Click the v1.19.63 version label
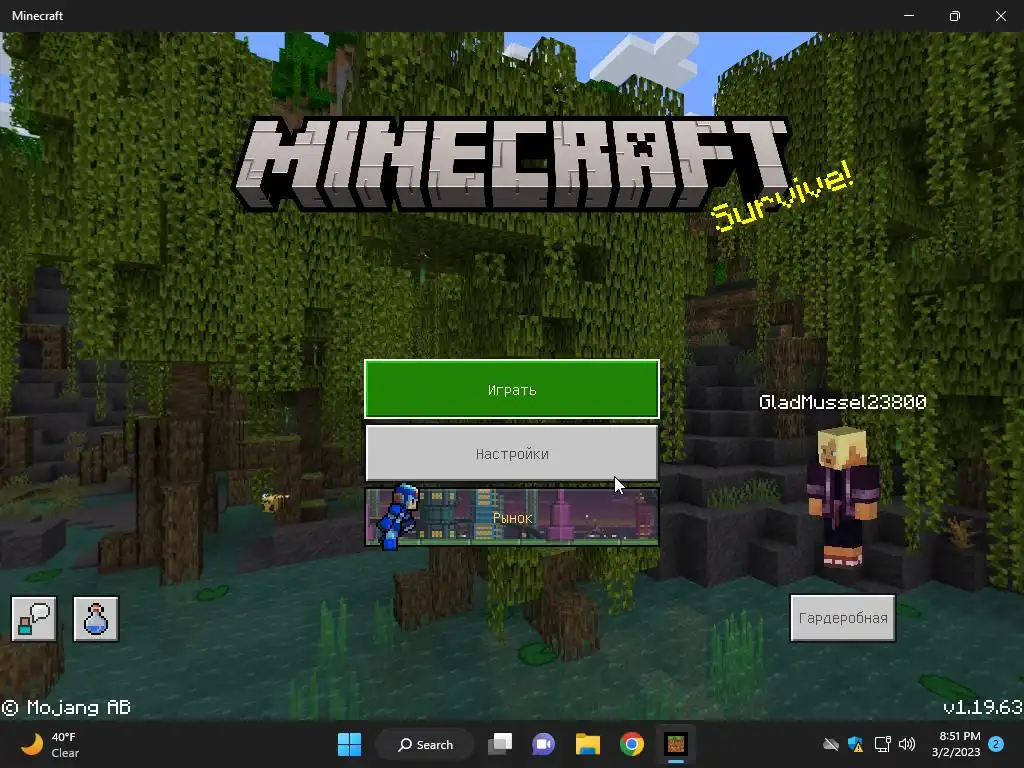Viewport: 1024px width, 768px height. pos(982,707)
